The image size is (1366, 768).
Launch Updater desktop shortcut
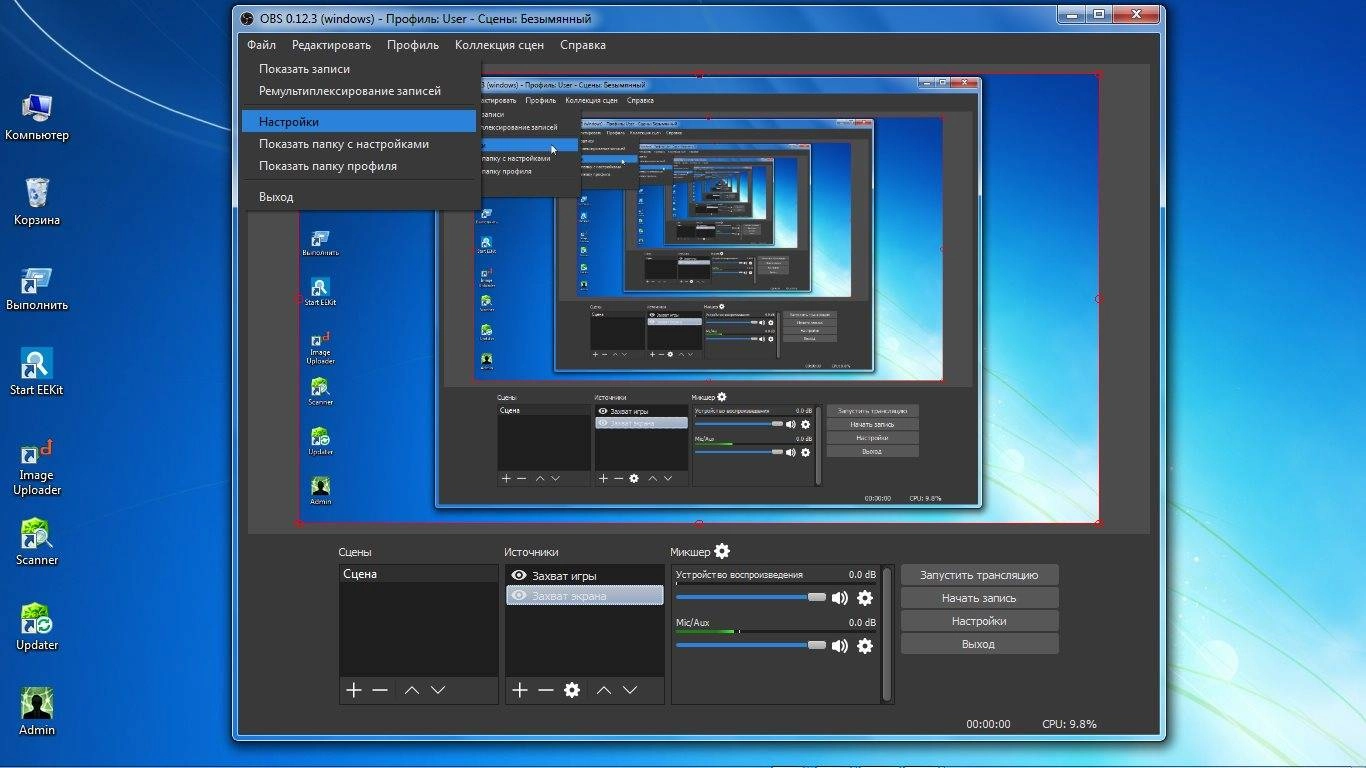[x=37, y=626]
